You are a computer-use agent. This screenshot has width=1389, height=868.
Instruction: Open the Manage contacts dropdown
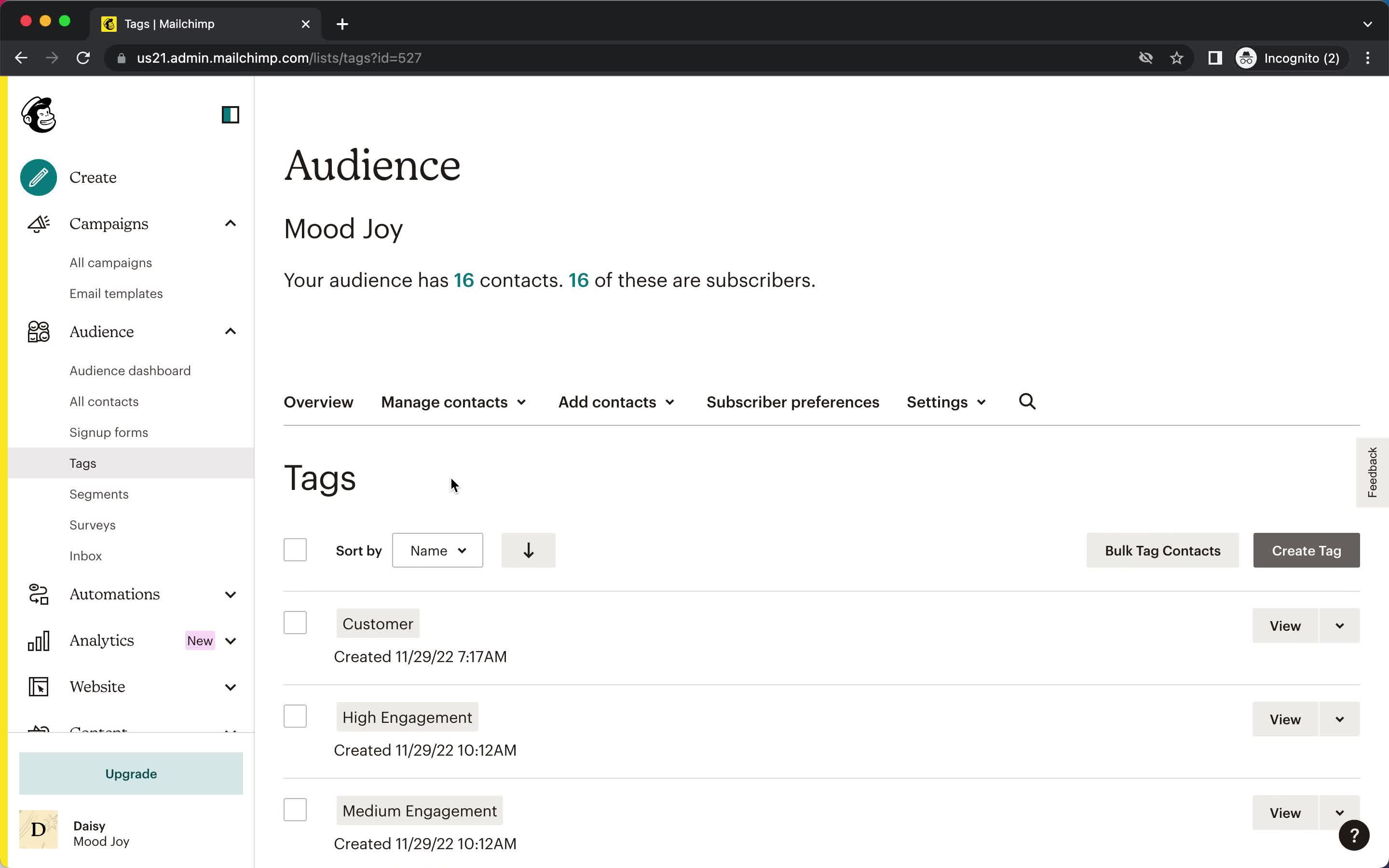453,402
